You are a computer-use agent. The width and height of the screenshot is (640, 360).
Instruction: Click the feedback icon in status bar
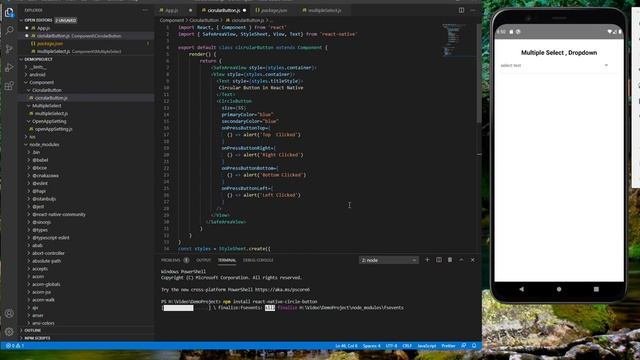coord(464,346)
